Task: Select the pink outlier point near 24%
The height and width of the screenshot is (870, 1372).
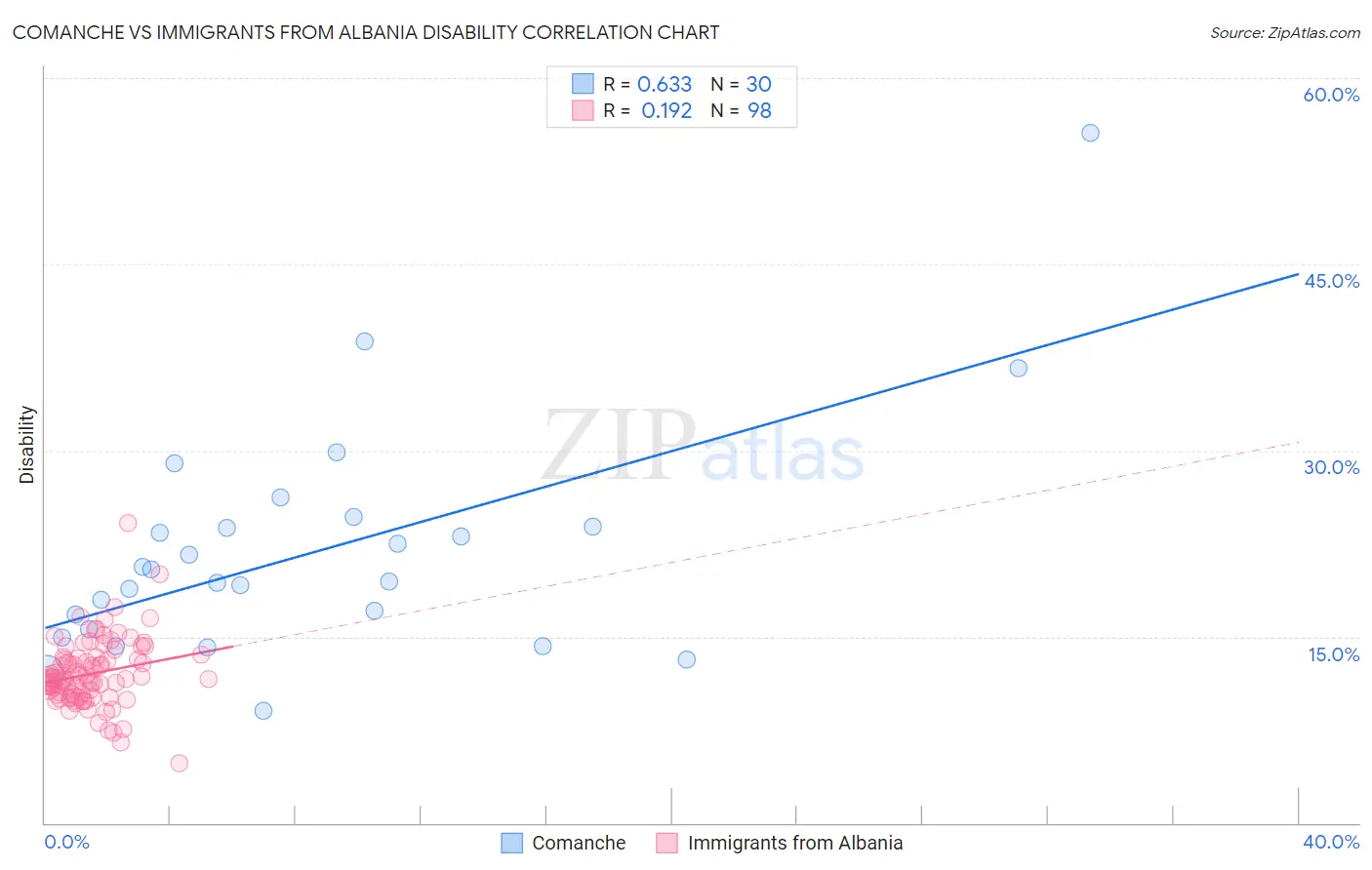Action: pyautogui.click(x=128, y=523)
